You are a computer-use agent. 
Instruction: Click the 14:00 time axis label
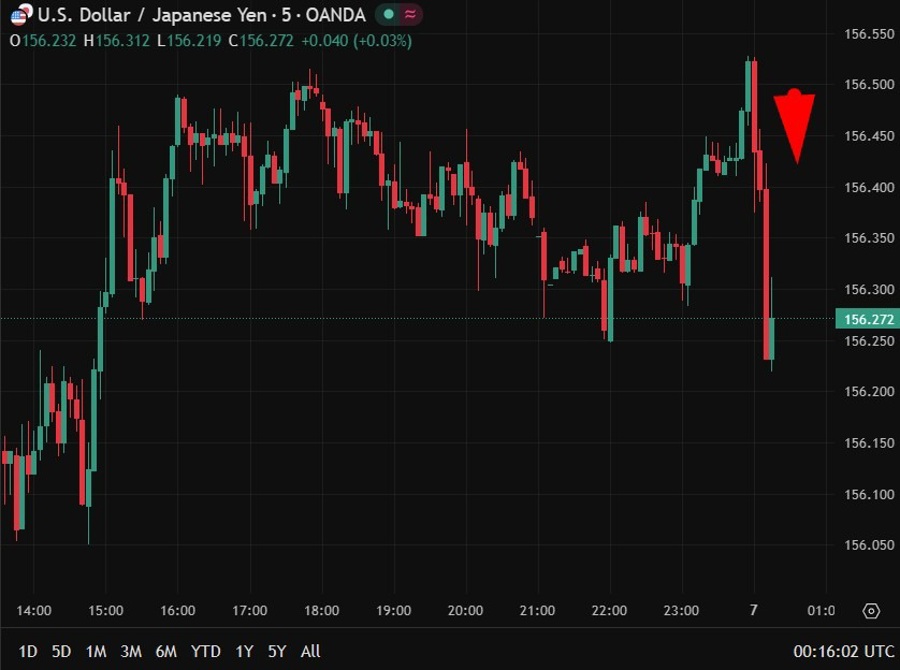coord(34,610)
